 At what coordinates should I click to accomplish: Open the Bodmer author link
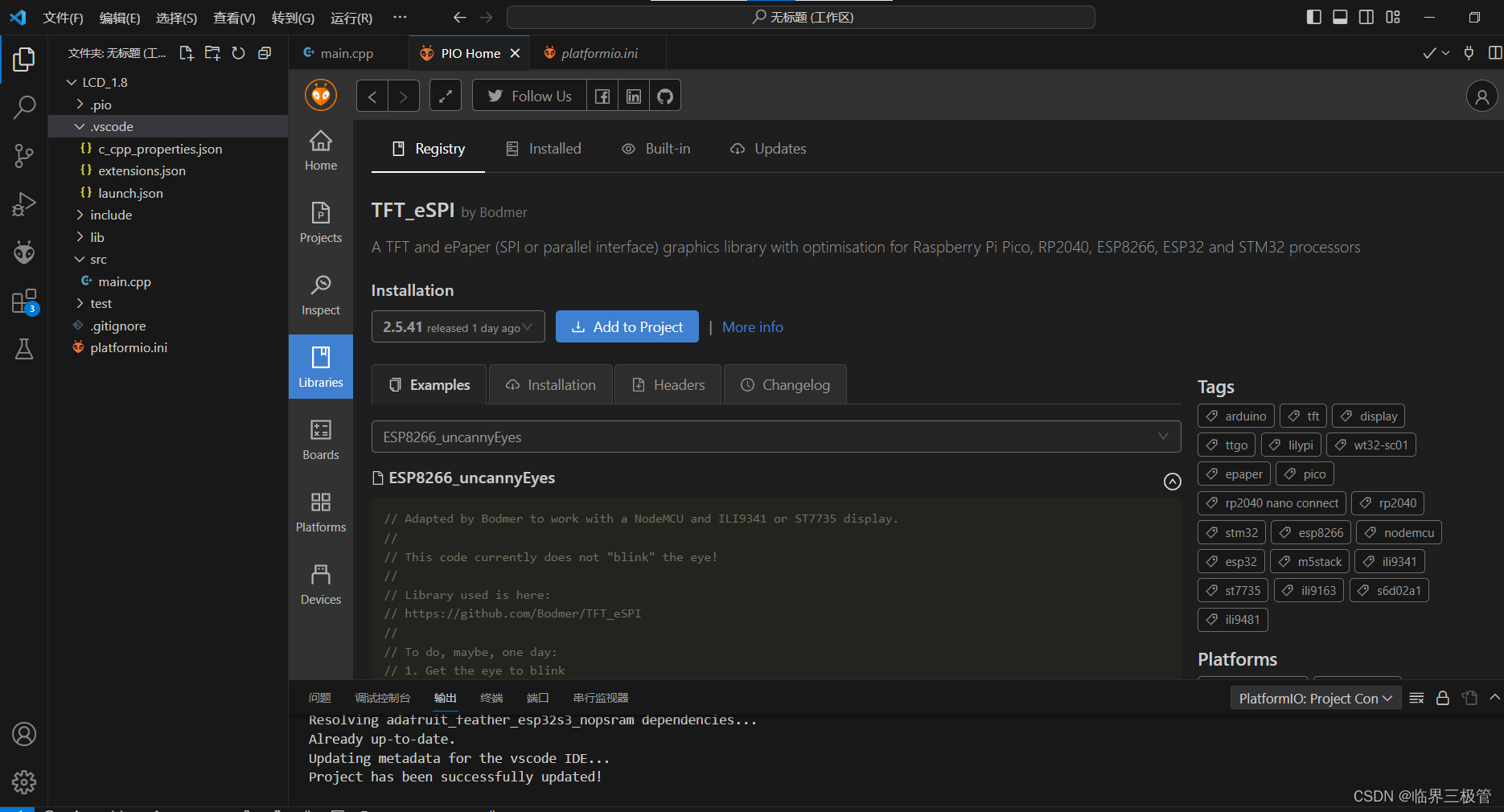click(x=503, y=212)
